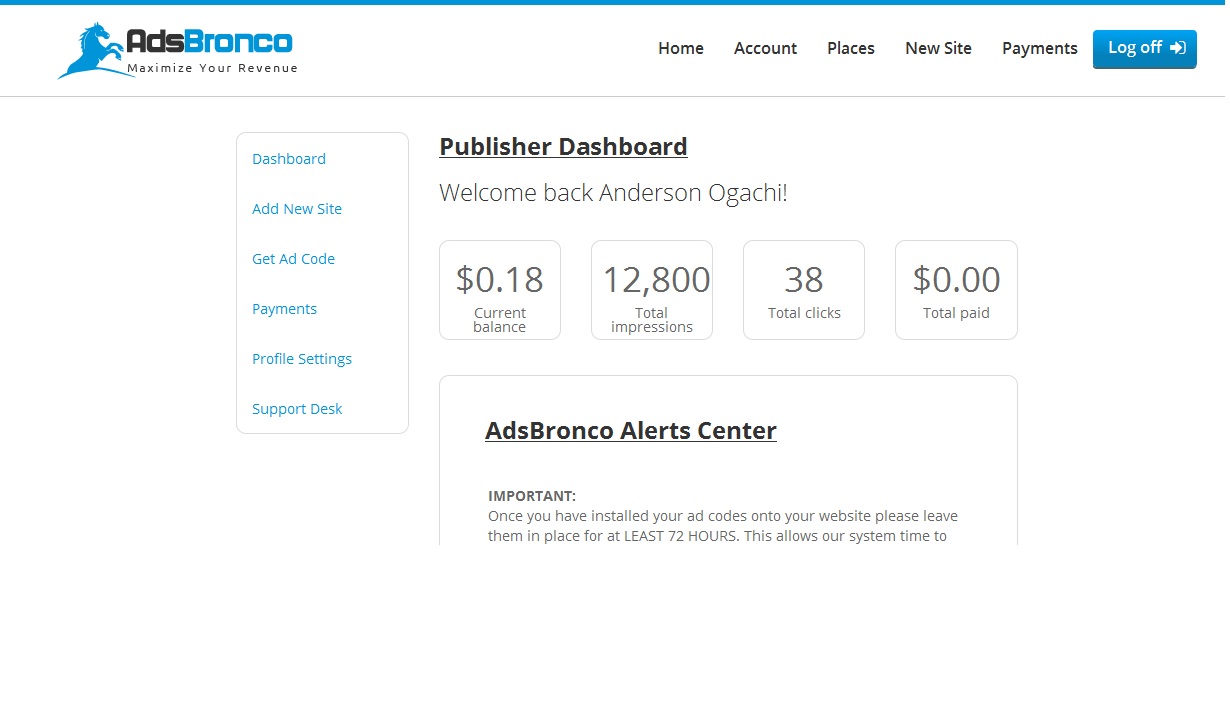Select the 38 Total clicks card
The width and height of the screenshot is (1230, 720).
pos(804,290)
